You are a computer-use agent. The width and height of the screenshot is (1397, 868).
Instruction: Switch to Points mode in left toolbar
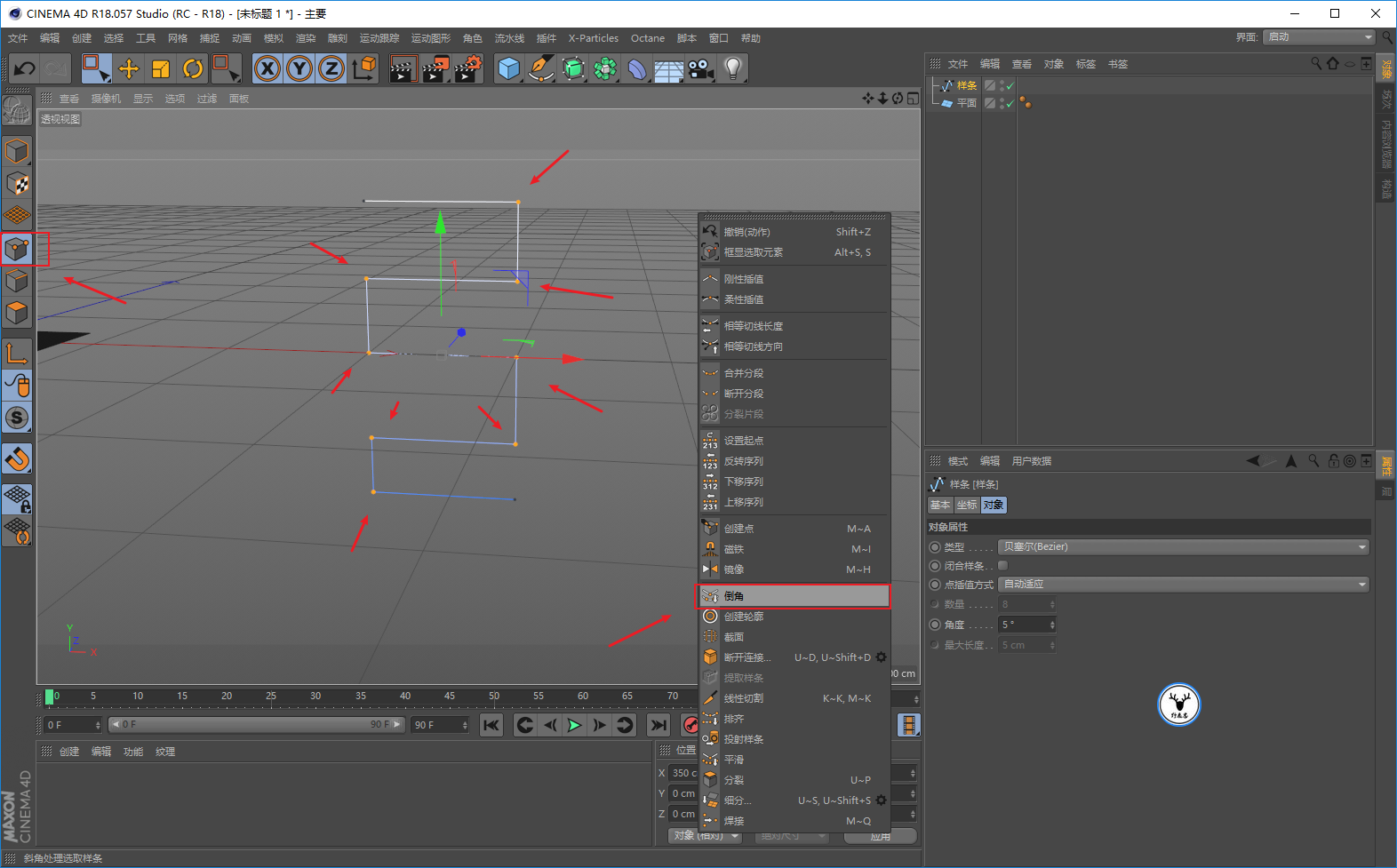pyautogui.click(x=17, y=249)
